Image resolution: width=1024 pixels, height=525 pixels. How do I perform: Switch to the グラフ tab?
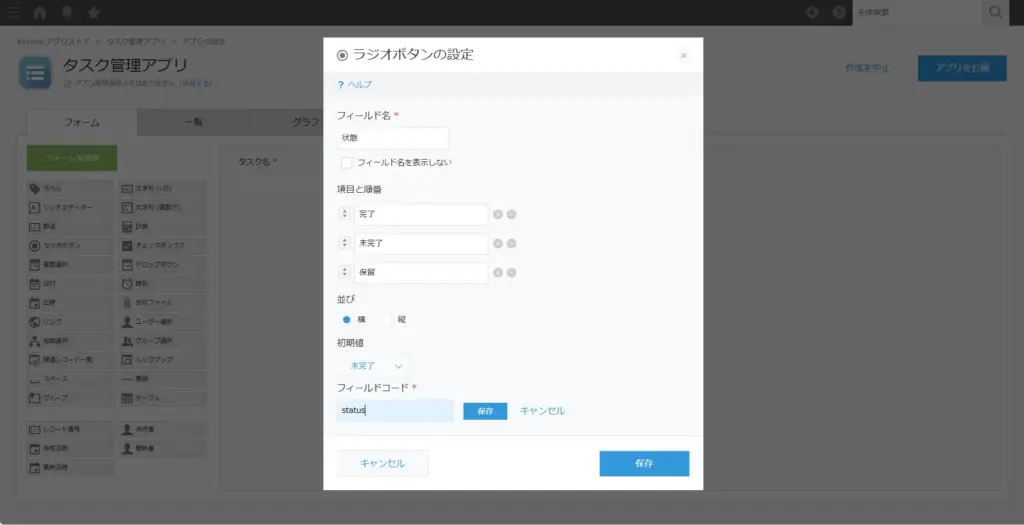click(x=305, y=122)
